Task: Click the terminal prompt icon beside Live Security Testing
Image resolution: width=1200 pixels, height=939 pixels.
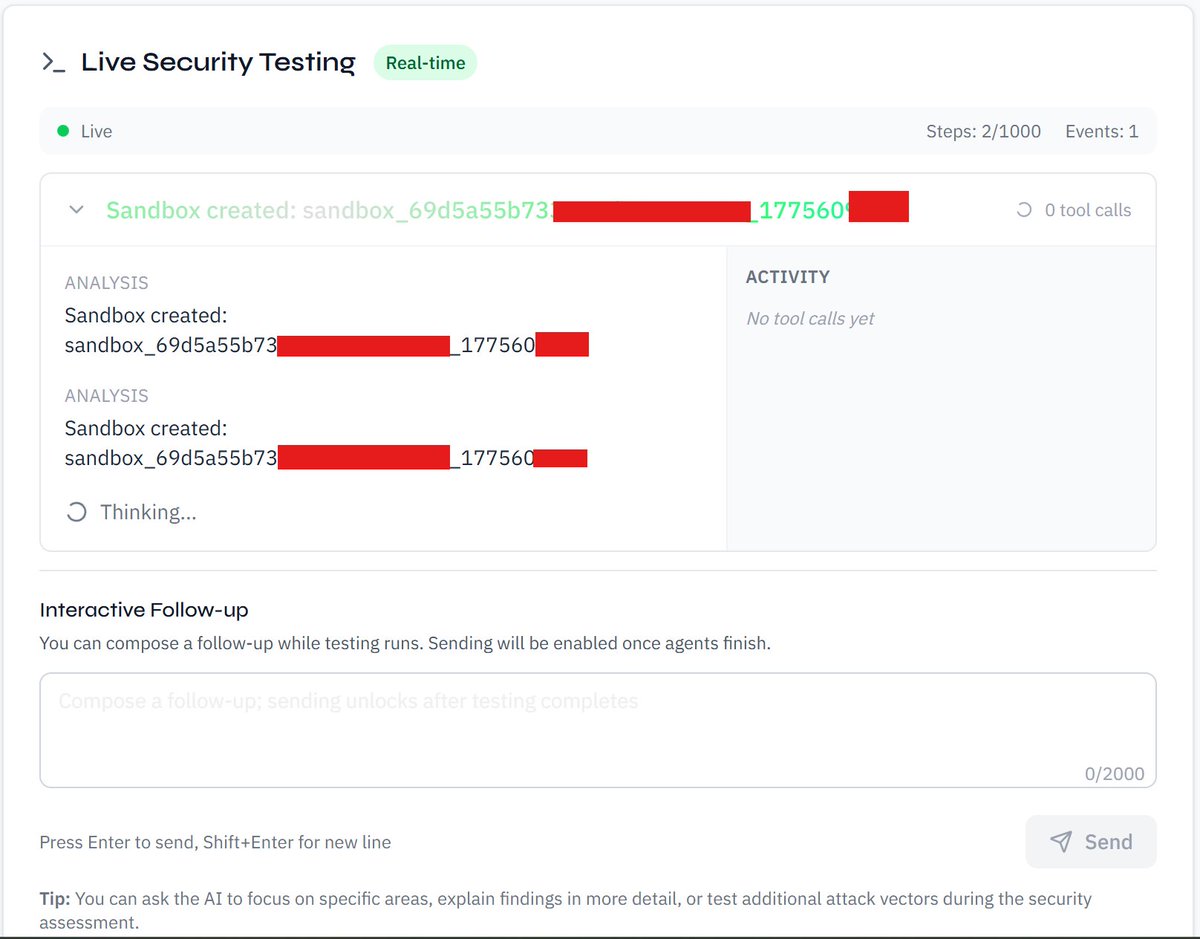Action: pos(53,63)
